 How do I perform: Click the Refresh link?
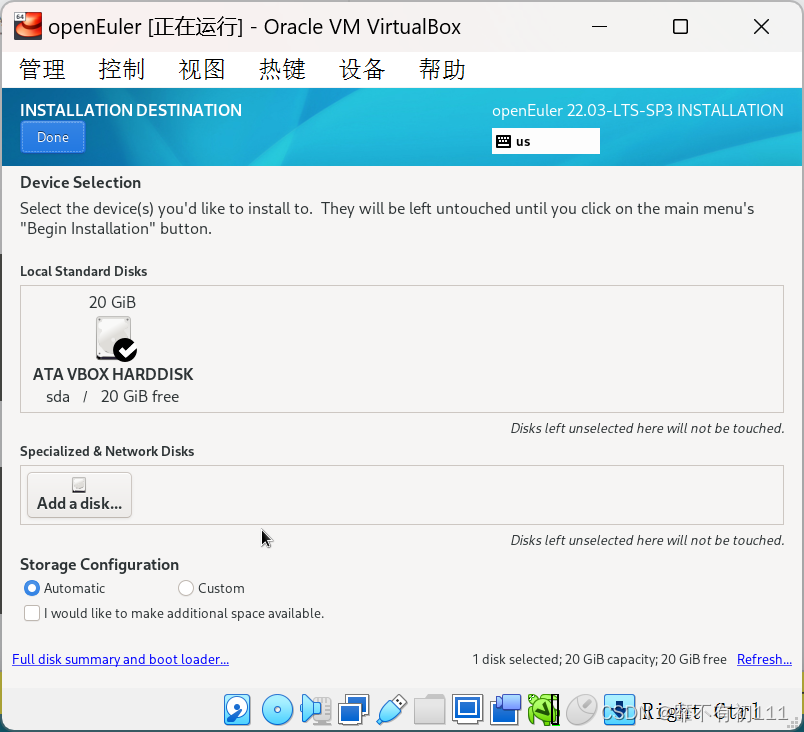(x=764, y=659)
